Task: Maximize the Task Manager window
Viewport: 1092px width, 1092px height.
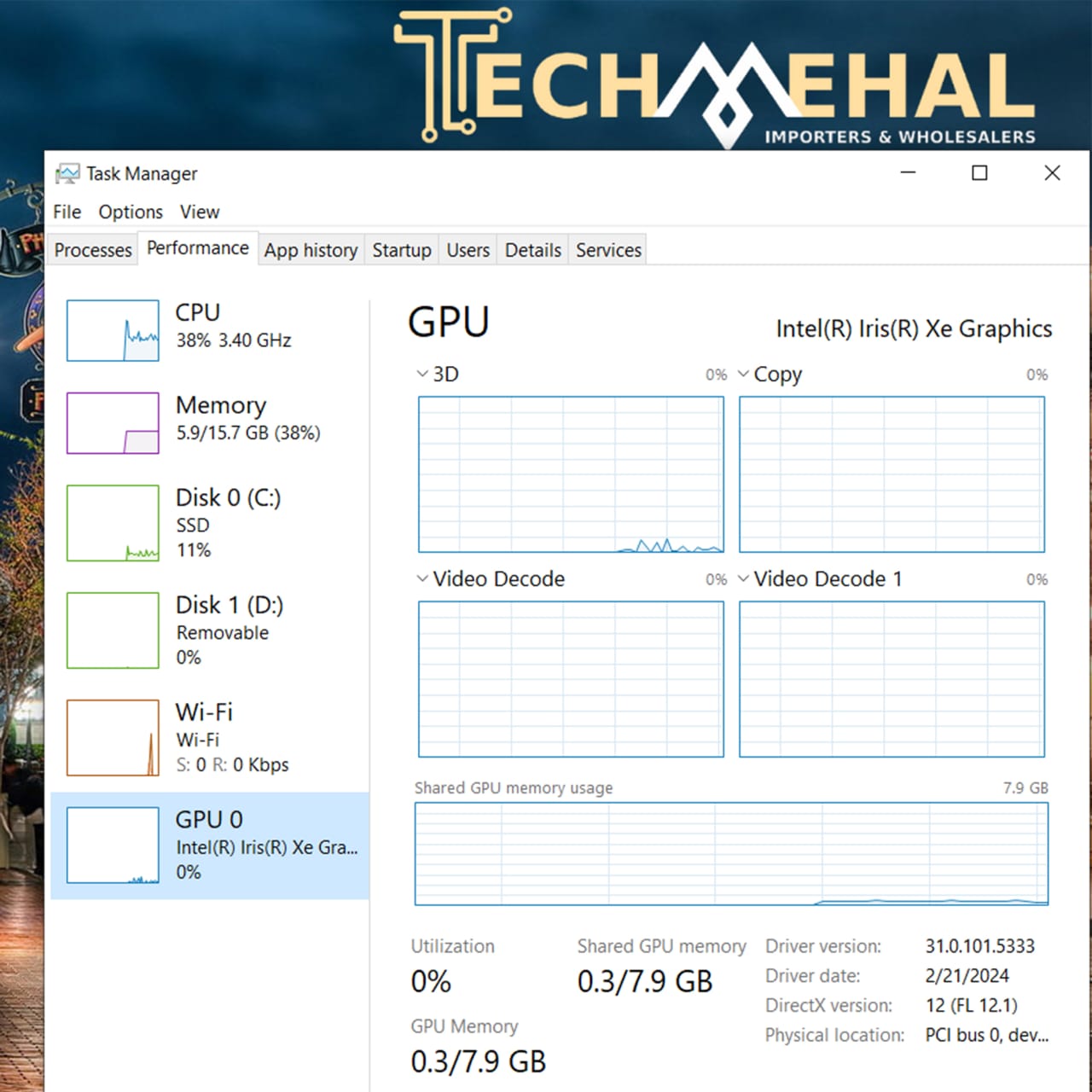Action: (979, 172)
